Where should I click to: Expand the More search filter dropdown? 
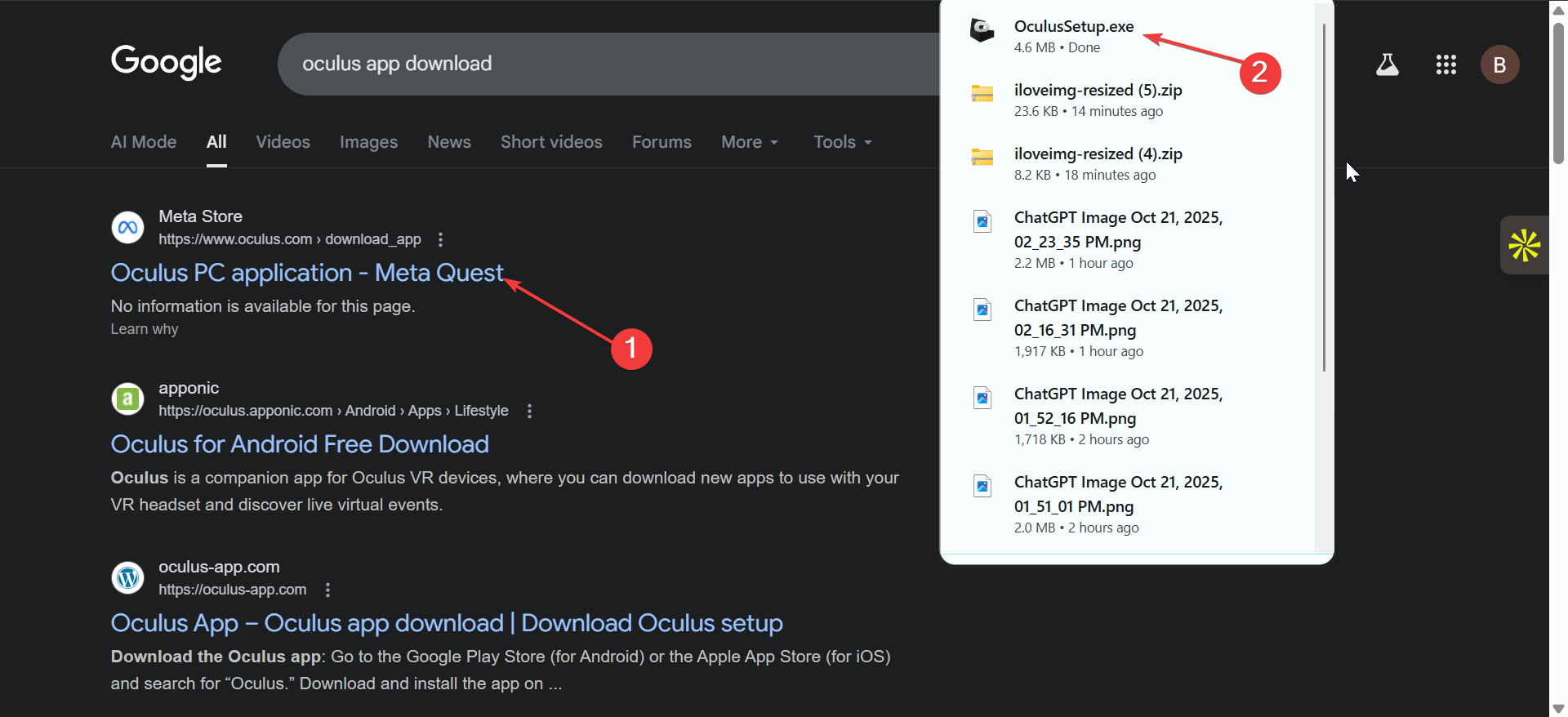click(749, 142)
